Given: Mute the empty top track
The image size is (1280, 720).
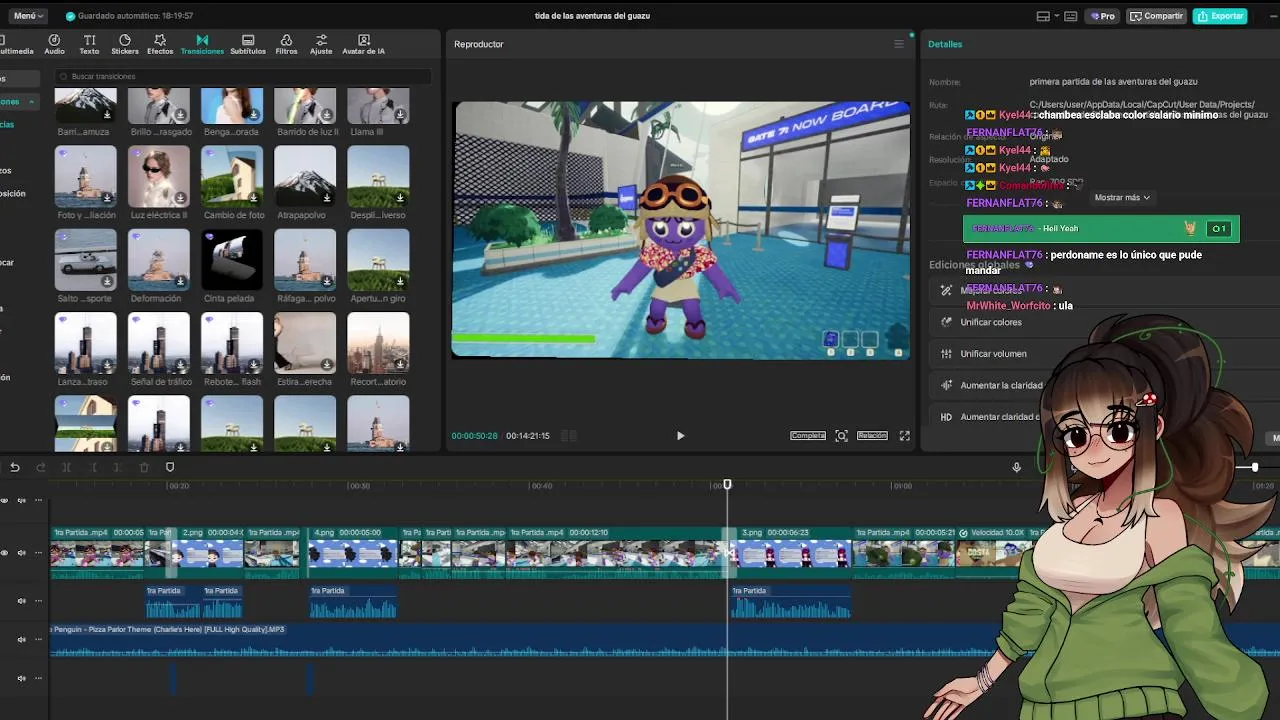Looking at the screenshot, I should tap(21, 500).
